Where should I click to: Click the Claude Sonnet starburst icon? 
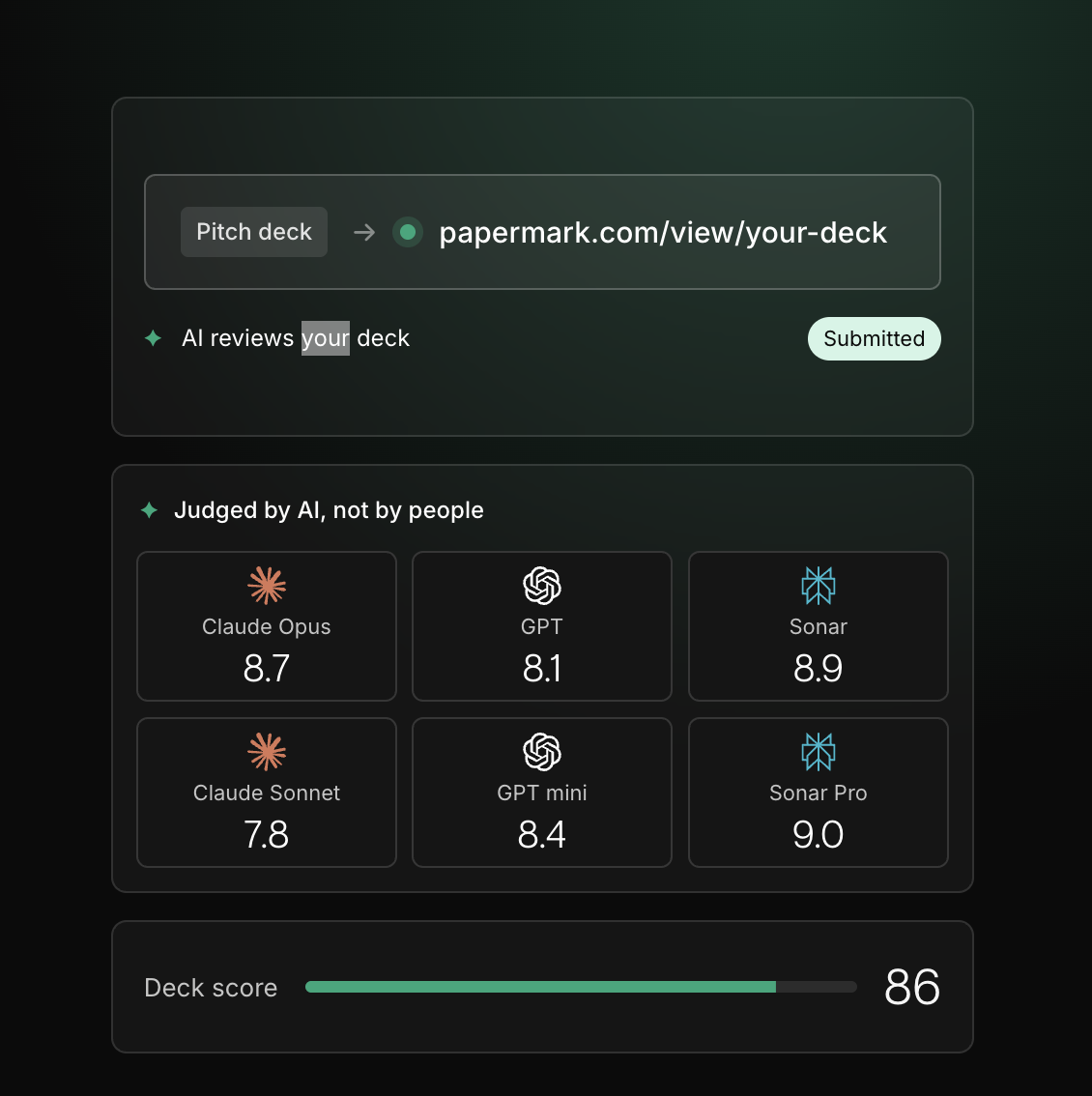pos(267,751)
